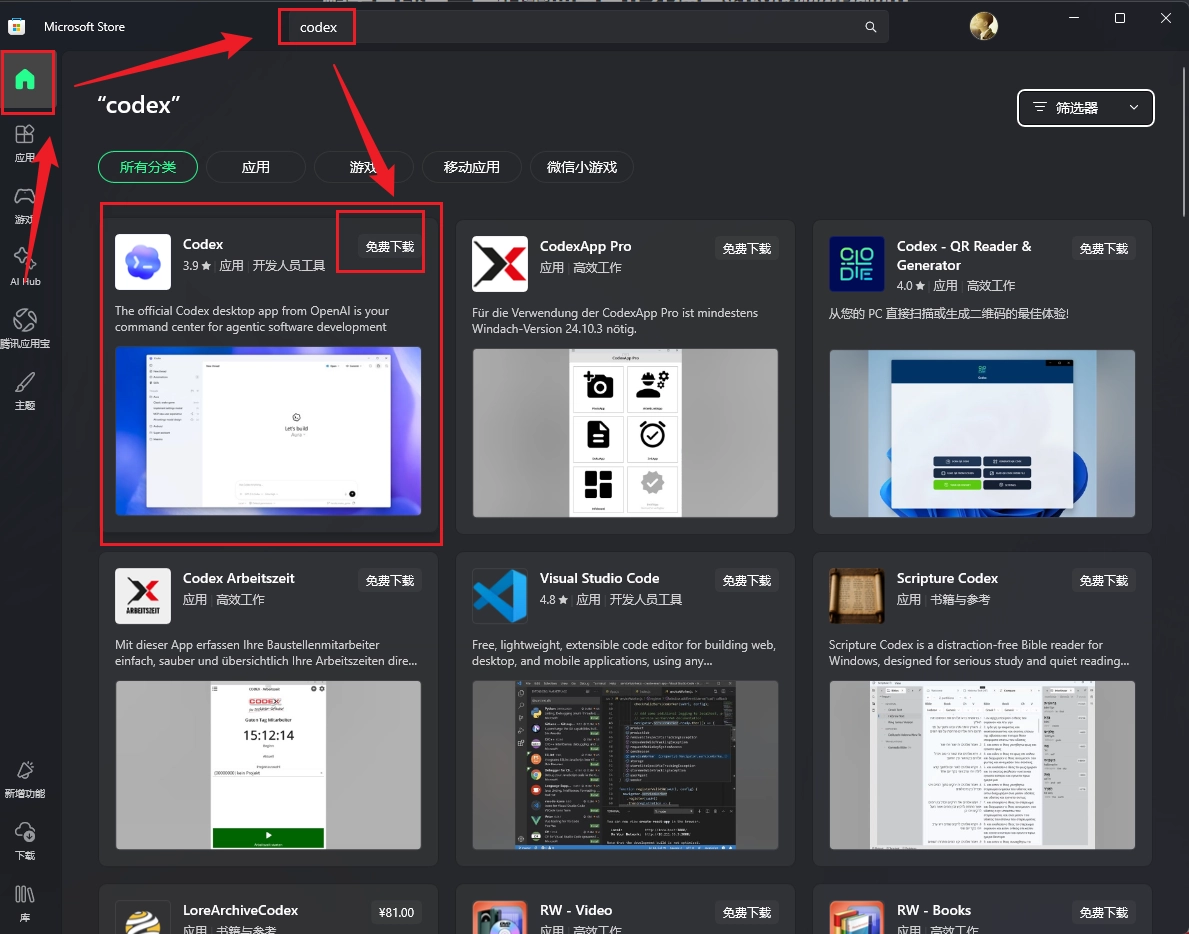Click the Codex Arbeitszeit screenshot thumbnail
Screen dimensions: 1189x934
coord(268,765)
